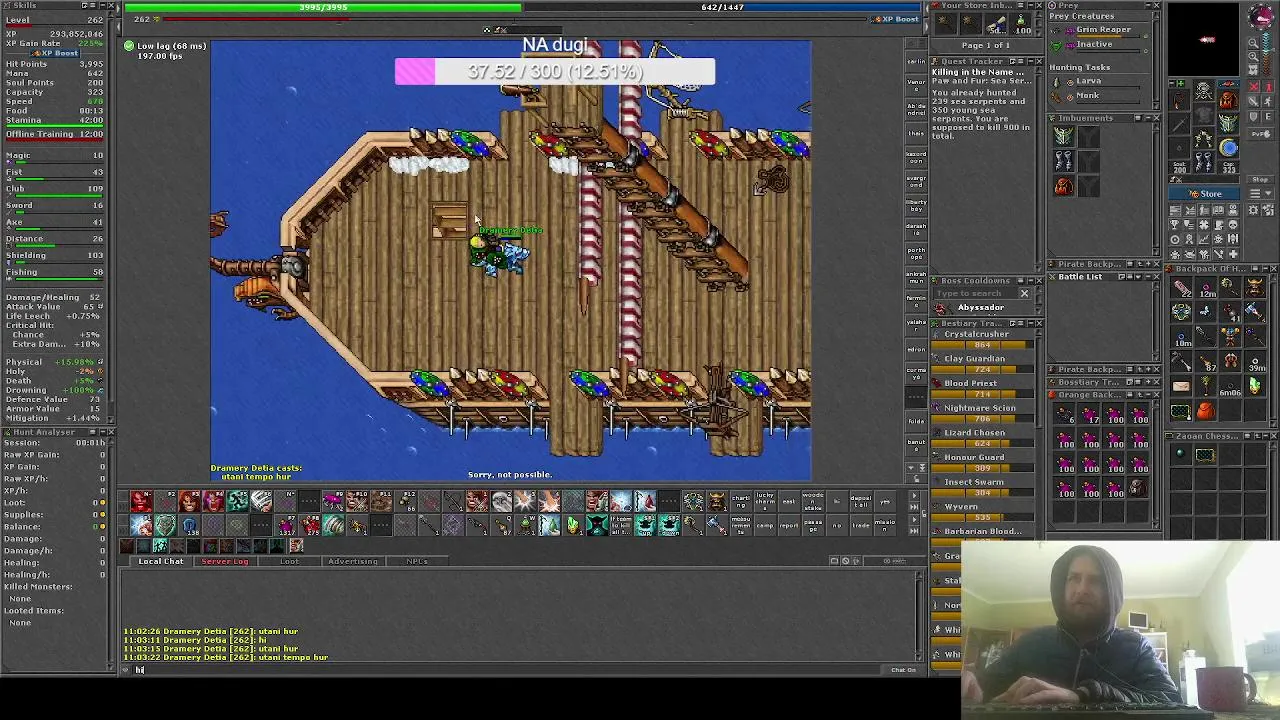
Task: Open settings gear icon below Store
Action: click(1254, 210)
